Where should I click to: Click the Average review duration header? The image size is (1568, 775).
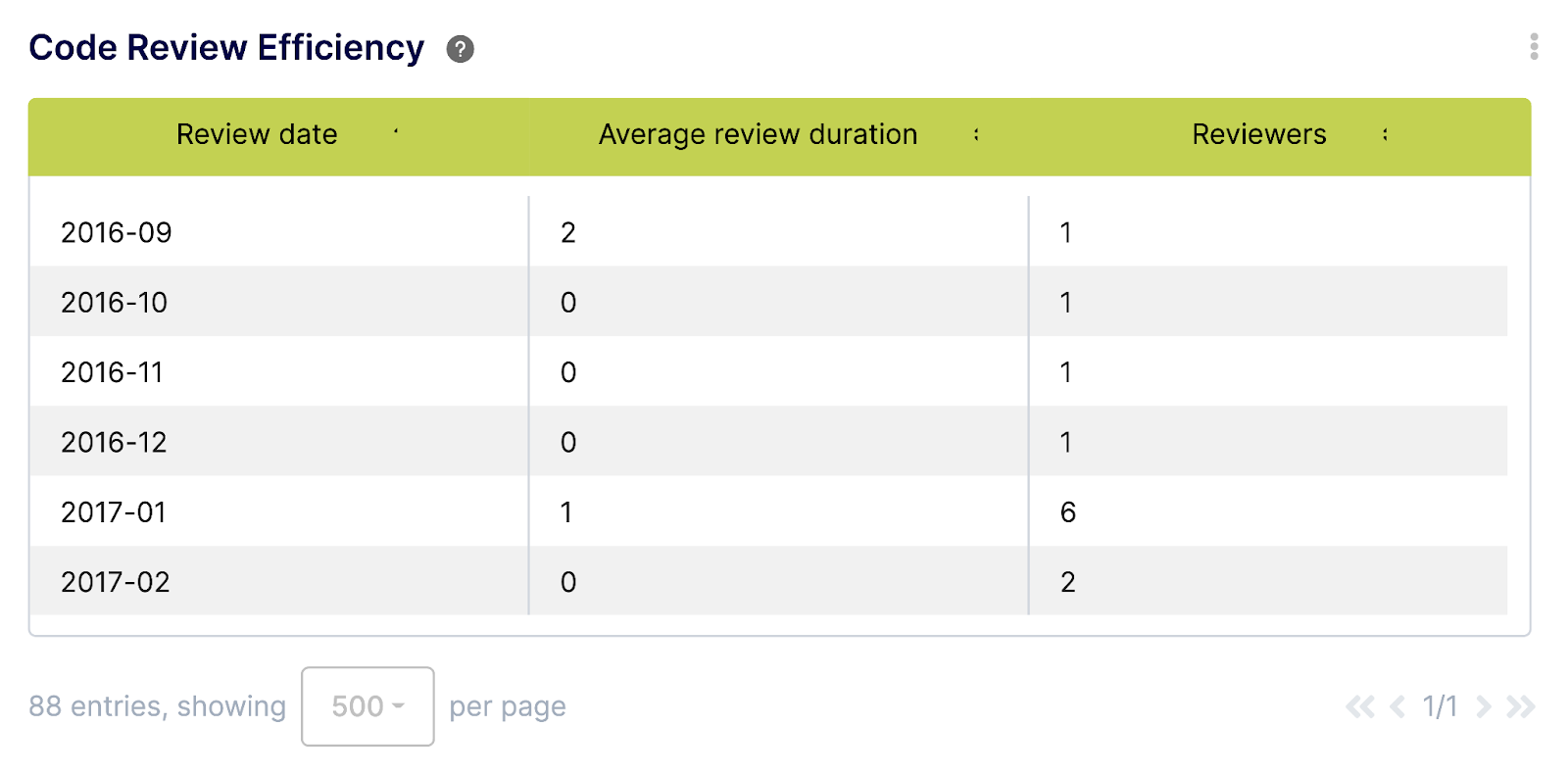click(x=758, y=134)
